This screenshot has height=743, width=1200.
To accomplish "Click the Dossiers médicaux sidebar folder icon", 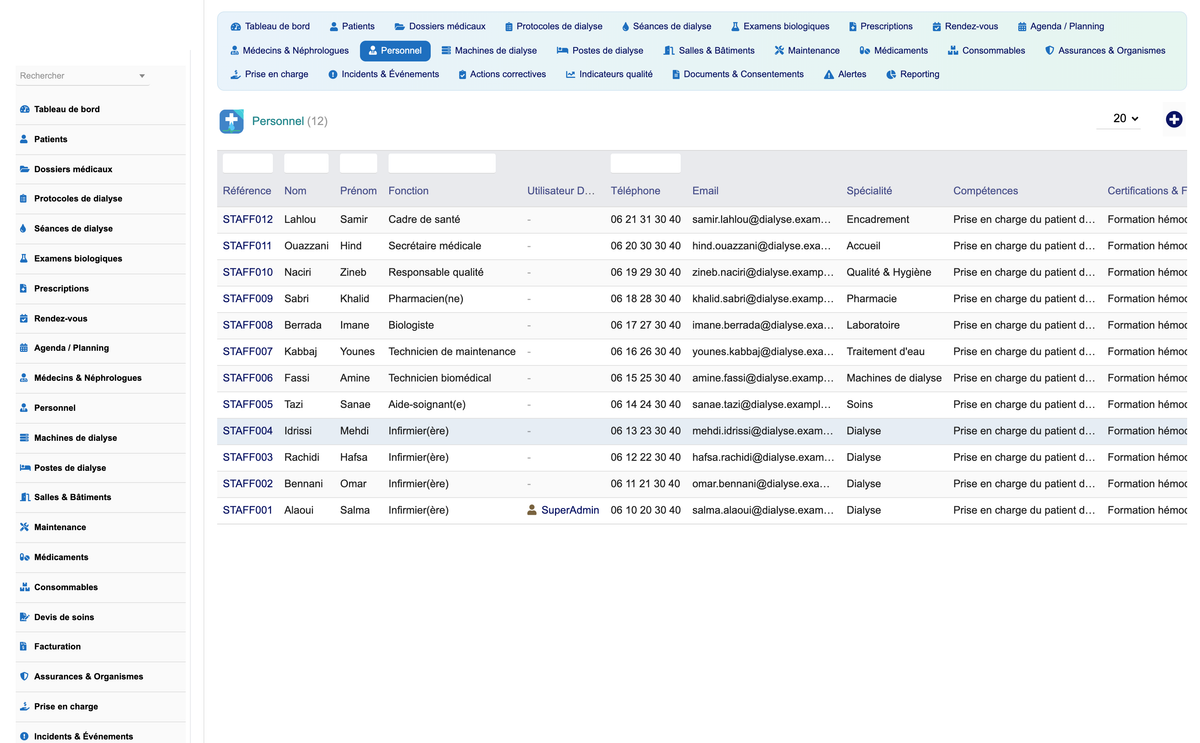I will tap(24, 169).
